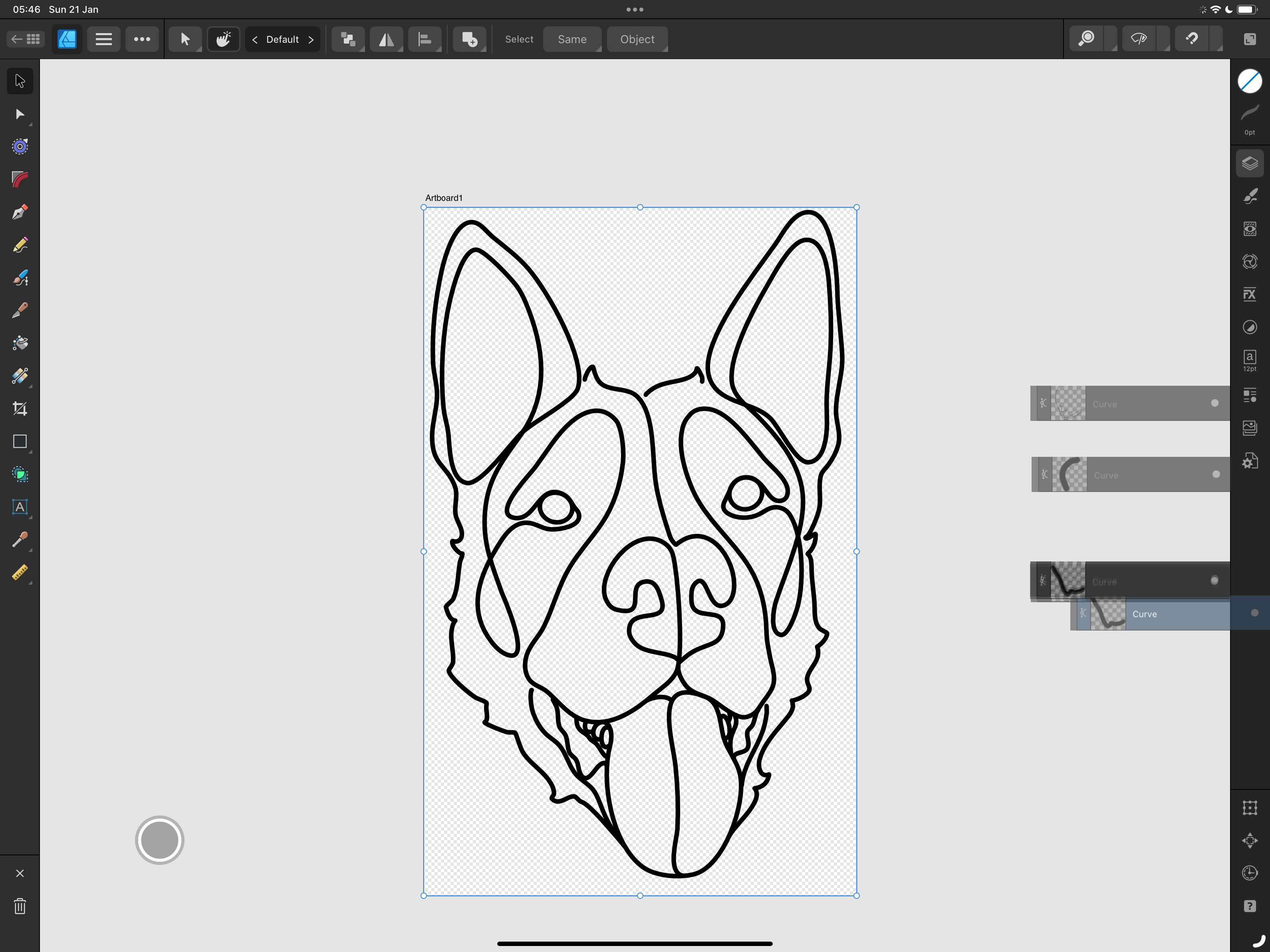
Task: Open the Layer states studio panel
Action: [1250, 395]
